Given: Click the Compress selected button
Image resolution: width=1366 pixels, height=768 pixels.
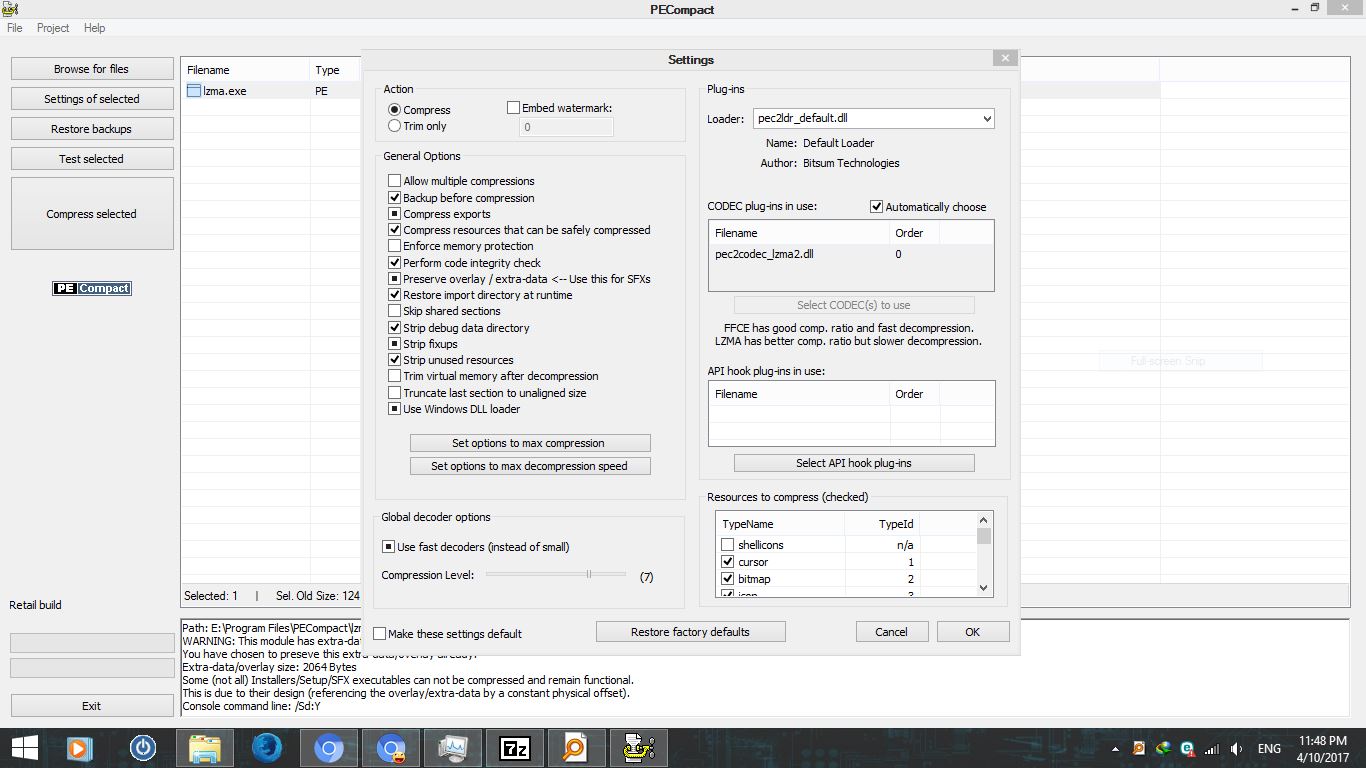Looking at the screenshot, I should [x=92, y=214].
